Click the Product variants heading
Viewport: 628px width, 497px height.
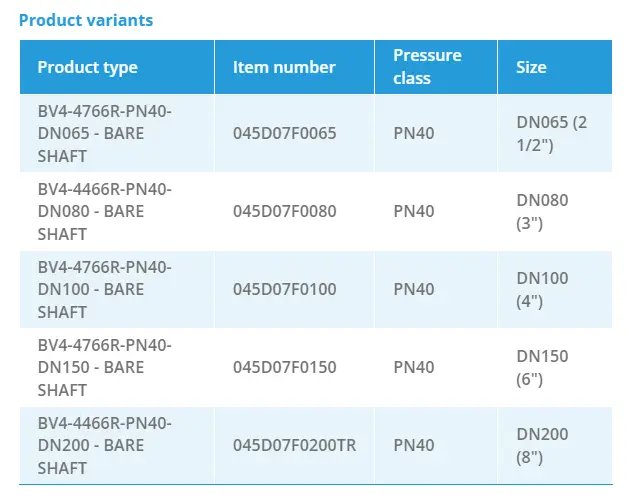click(x=86, y=20)
